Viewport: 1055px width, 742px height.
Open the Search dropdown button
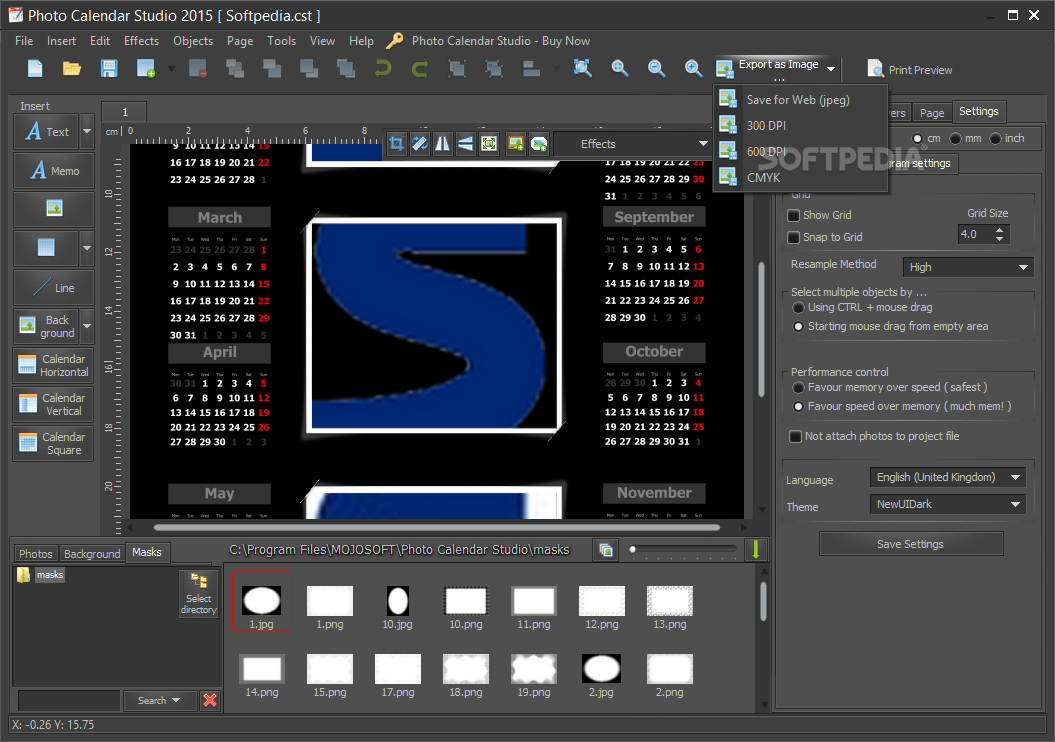(159, 700)
